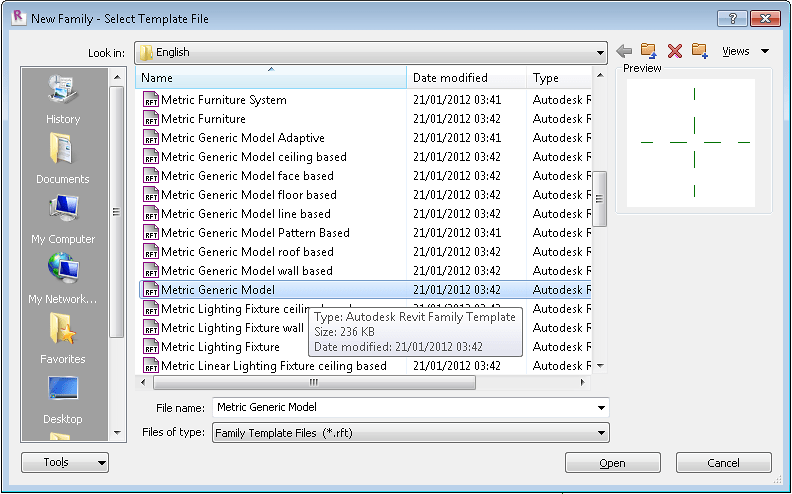Open My Network places shortcut
The width and height of the screenshot is (792, 494).
[x=63, y=279]
